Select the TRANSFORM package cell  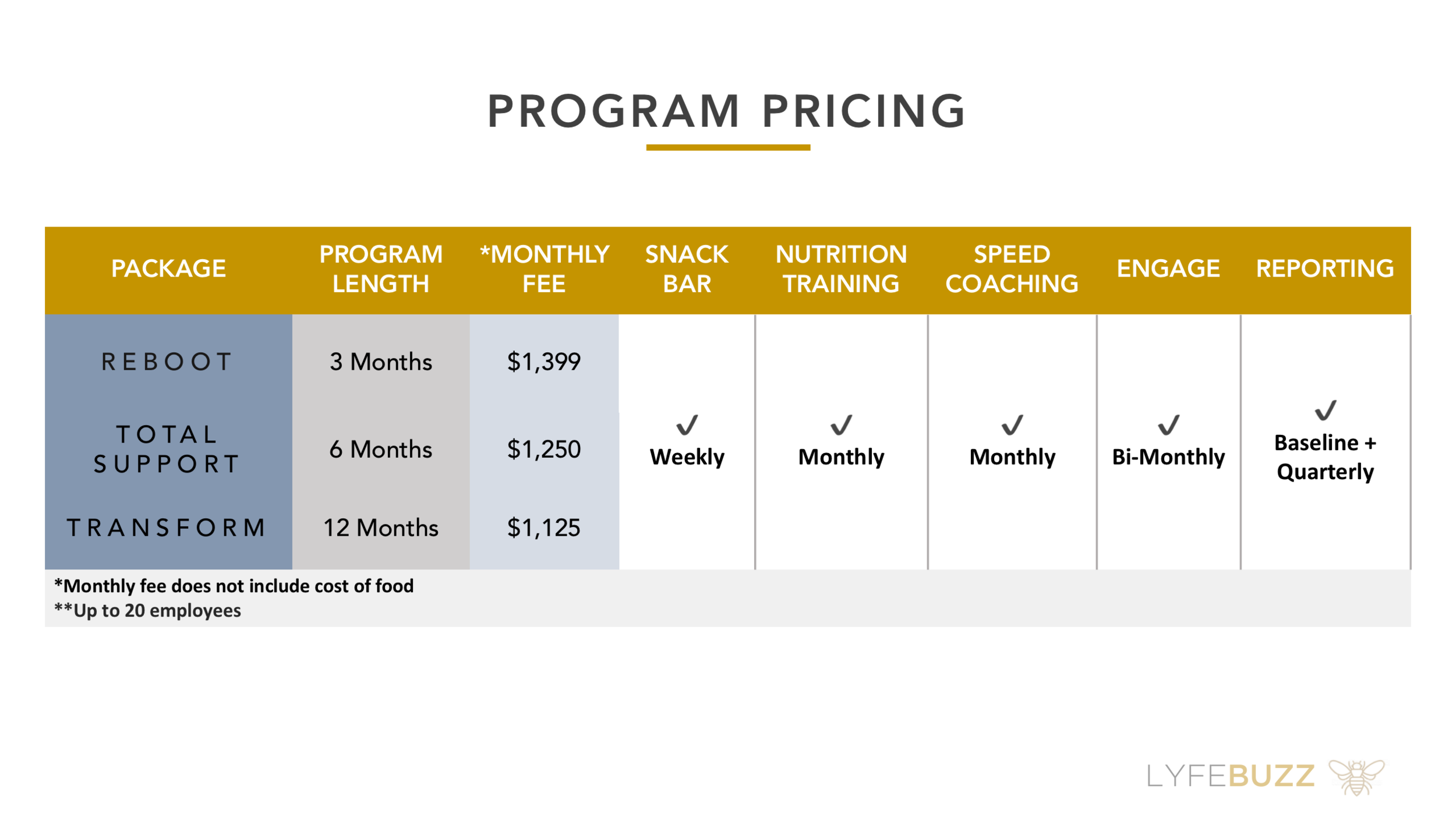click(168, 528)
